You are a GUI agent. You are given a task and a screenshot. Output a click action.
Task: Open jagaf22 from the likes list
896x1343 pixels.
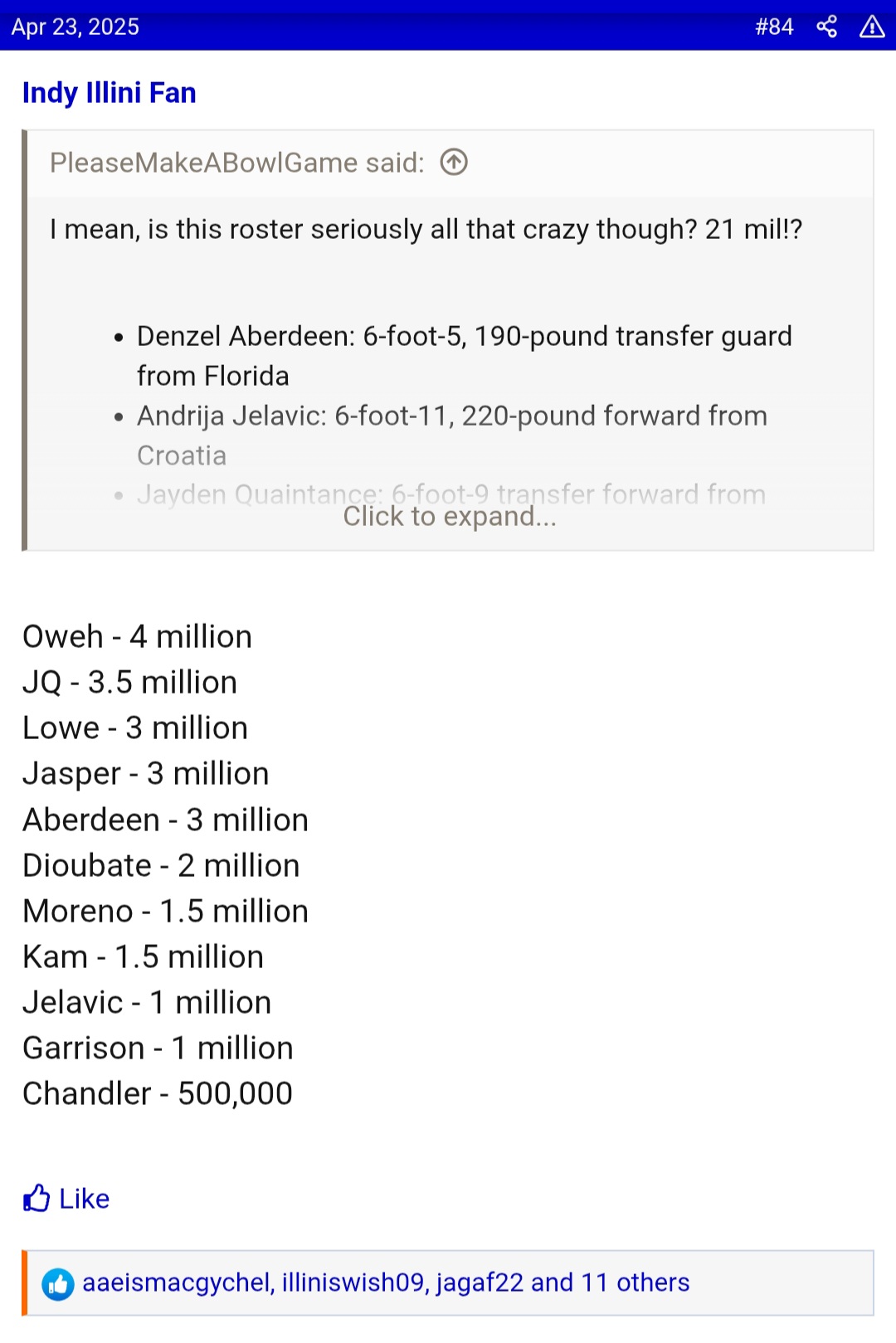[480, 1282]
